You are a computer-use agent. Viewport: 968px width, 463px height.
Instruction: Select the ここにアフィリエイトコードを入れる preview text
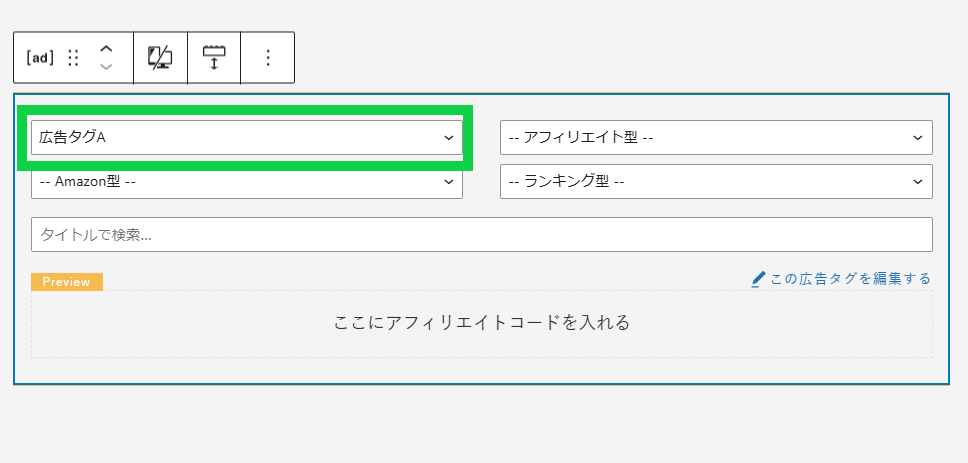click(482, 322)
